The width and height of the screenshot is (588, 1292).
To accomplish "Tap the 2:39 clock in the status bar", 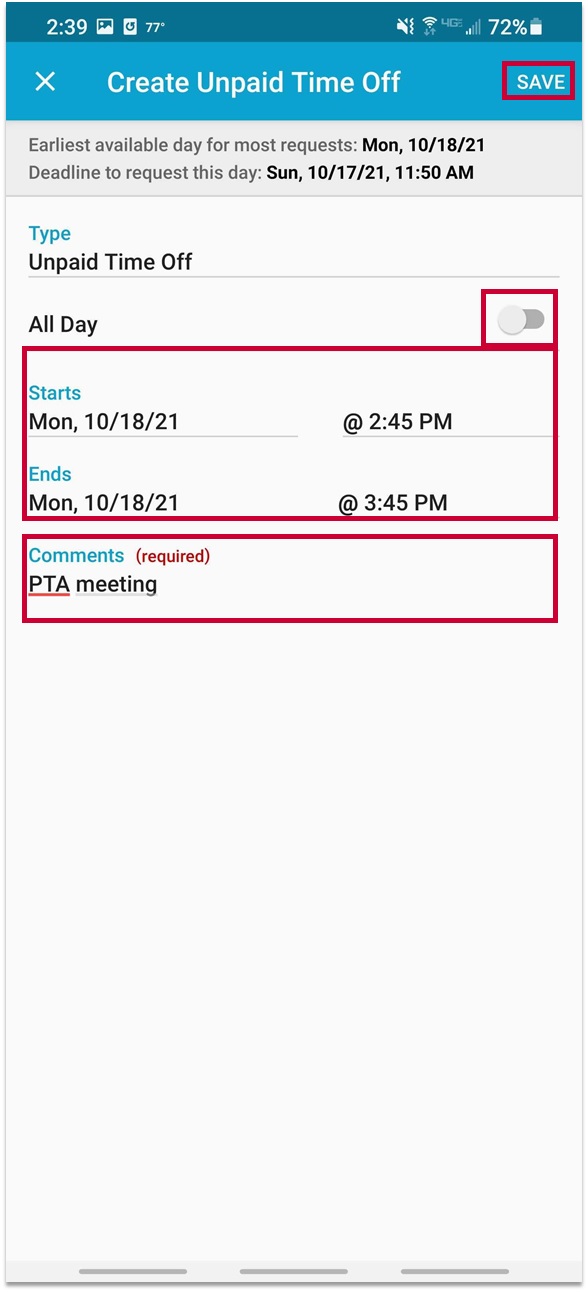I will click(66, 27).
